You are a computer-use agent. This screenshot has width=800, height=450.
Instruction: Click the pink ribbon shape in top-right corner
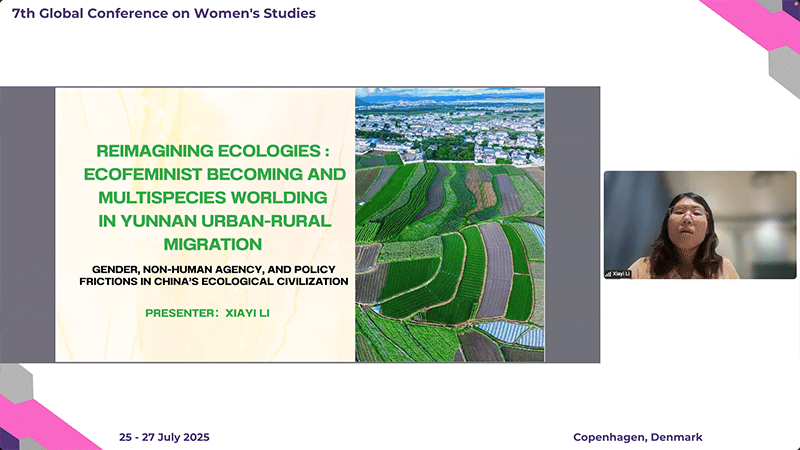[x=750, y=22]
